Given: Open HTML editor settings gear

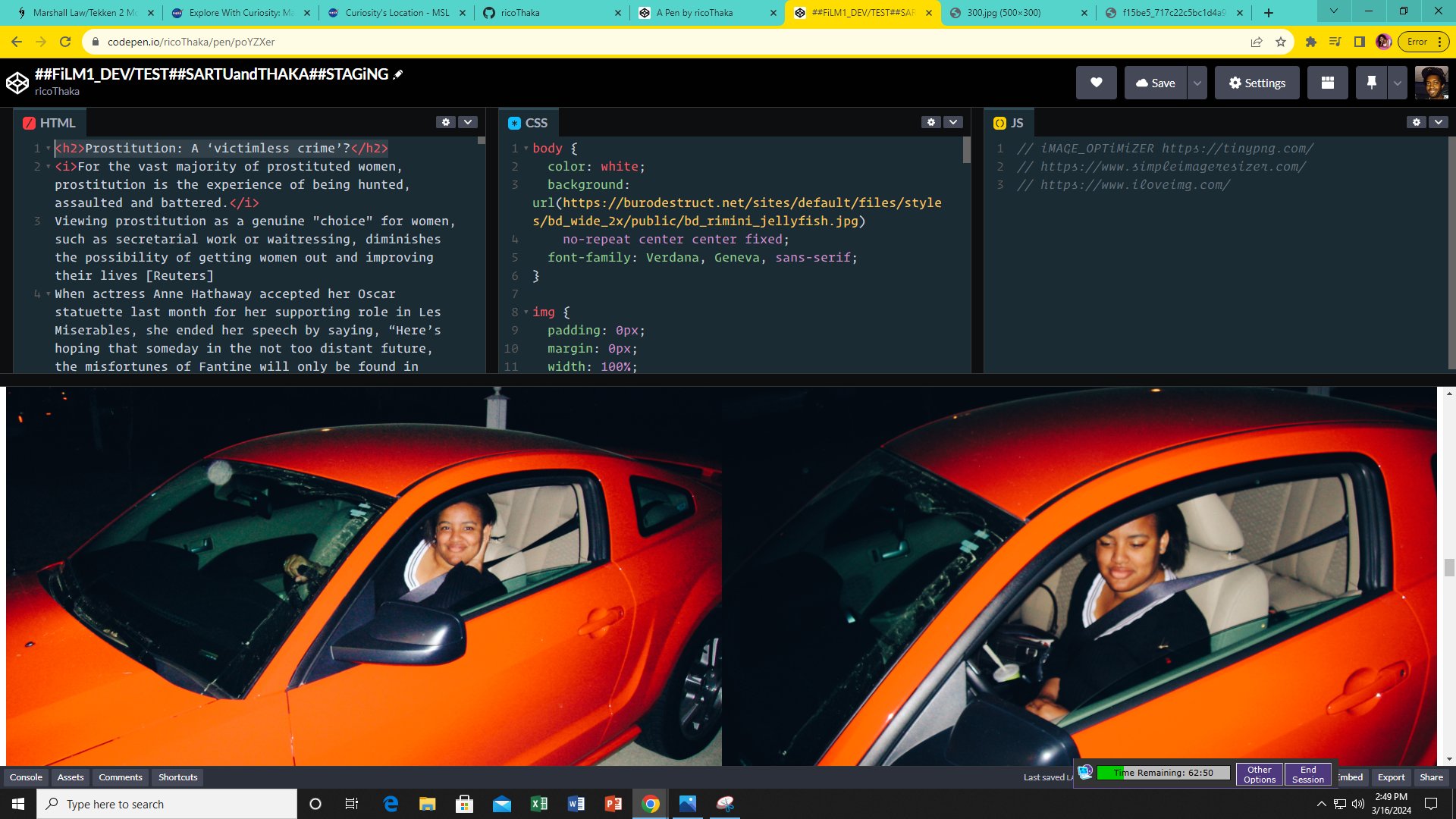Looking at the screenshot, I should [446, 122].
